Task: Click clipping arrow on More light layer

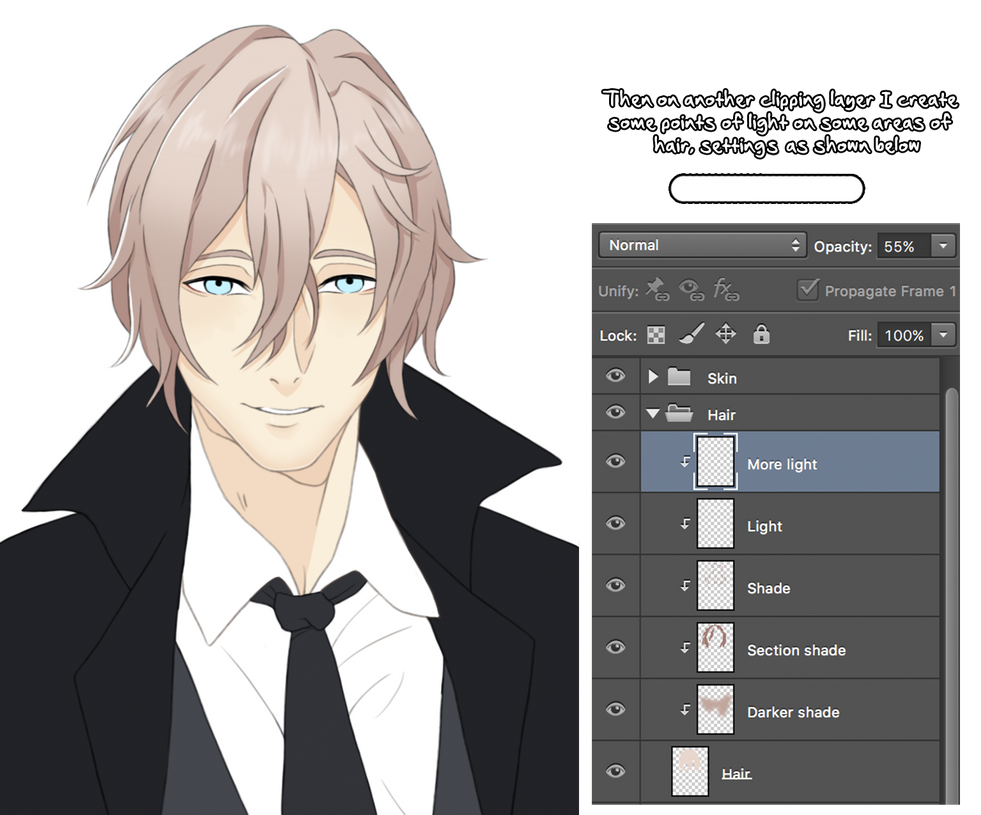Action: (686, 462)
